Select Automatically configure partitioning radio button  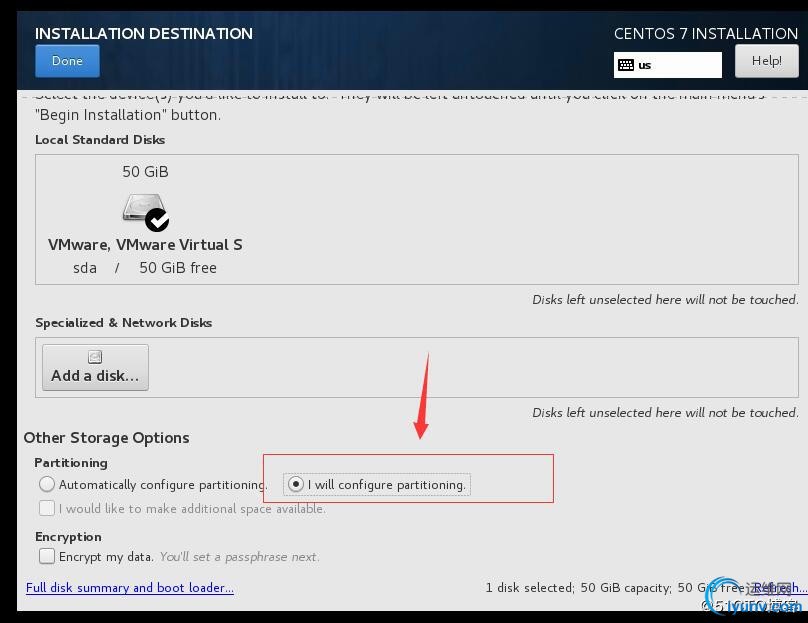tap(46, 484)
